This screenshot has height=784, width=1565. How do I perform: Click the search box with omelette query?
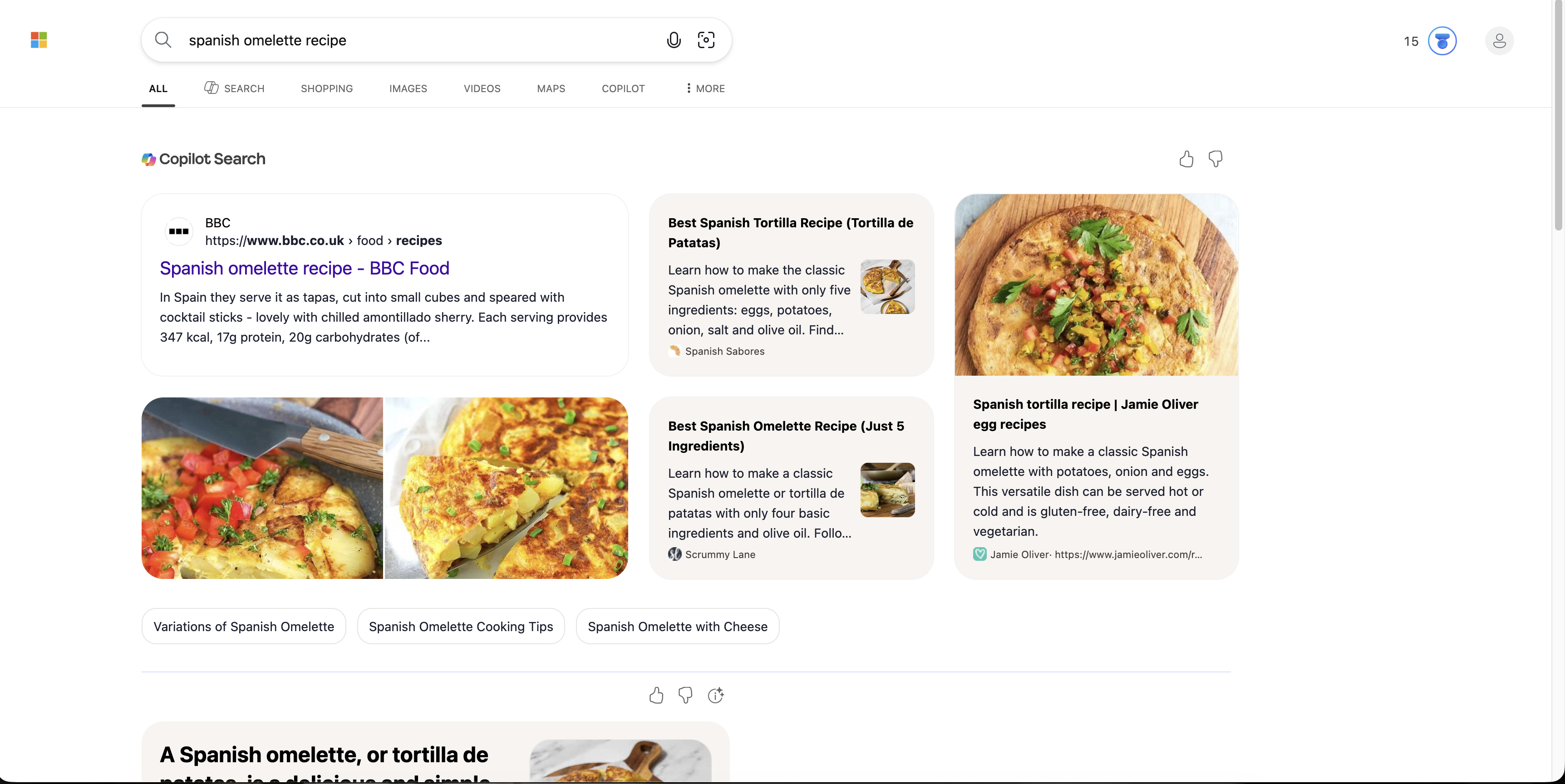click(x=419, y=40)
